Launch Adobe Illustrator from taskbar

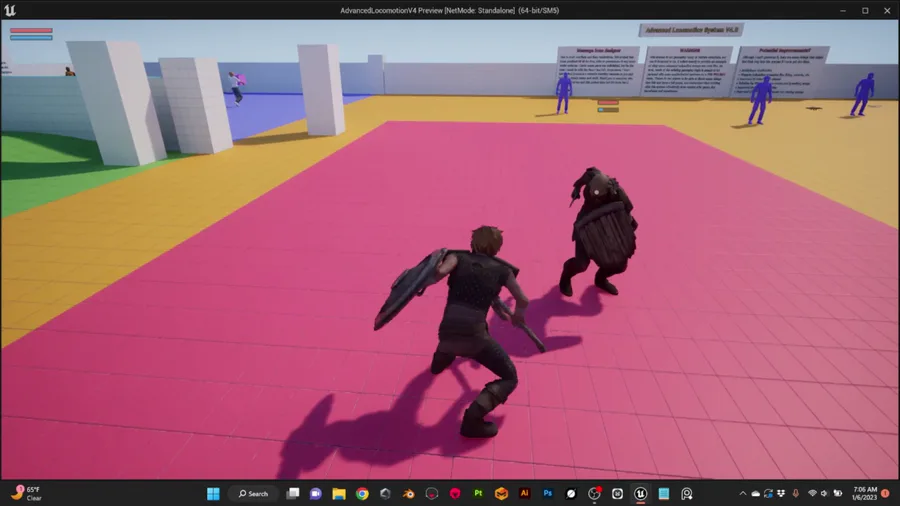[524, 493]
